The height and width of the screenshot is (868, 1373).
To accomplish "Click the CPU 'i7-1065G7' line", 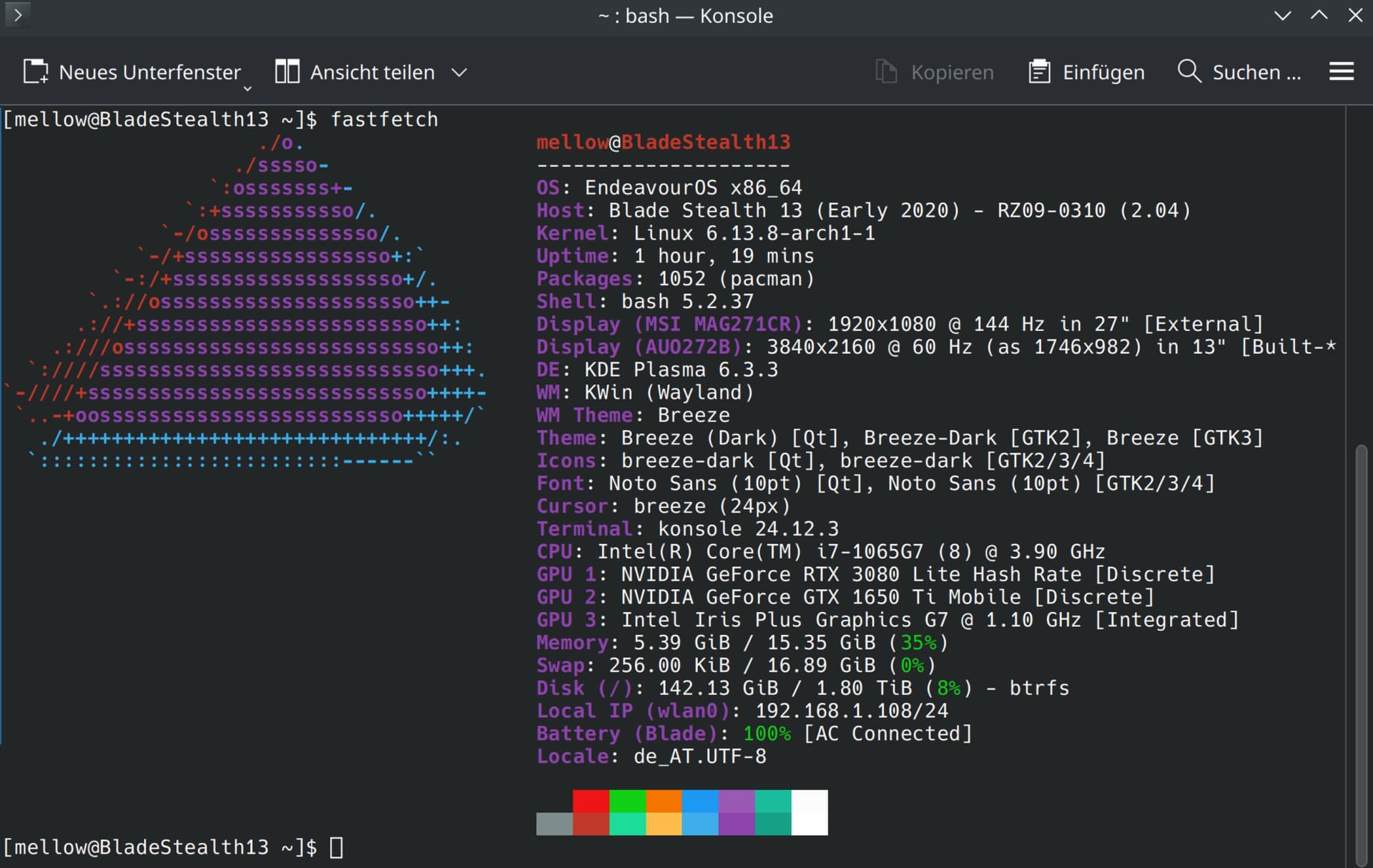I will [x=821, y=552].
